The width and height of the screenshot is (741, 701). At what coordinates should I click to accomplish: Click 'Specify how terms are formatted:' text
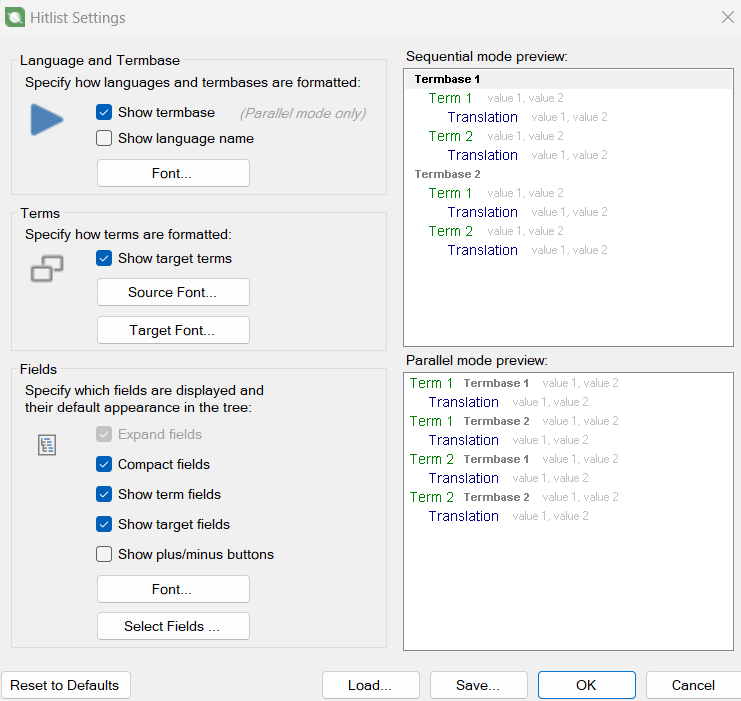tap(129, 234)
